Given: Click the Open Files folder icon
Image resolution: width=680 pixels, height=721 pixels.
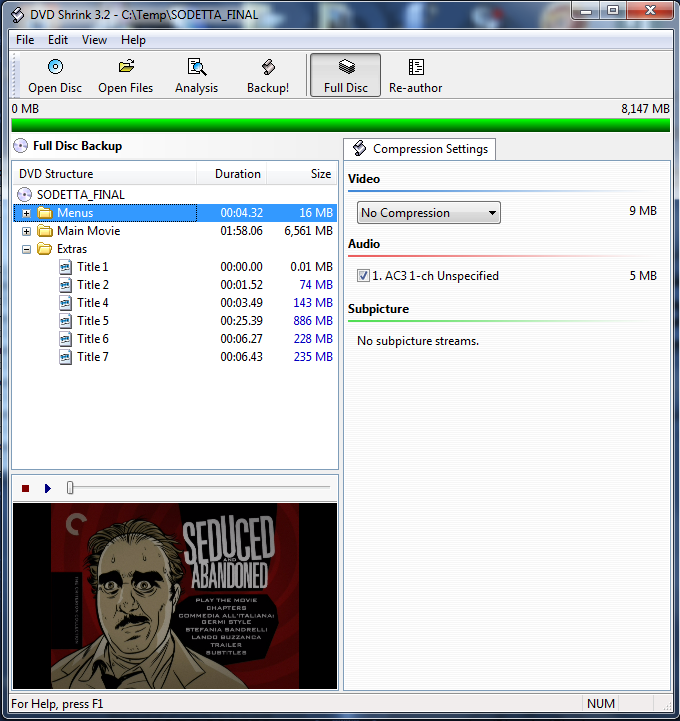Looking at the screenshot, I should pyautogui.click(x=126, y=67).
